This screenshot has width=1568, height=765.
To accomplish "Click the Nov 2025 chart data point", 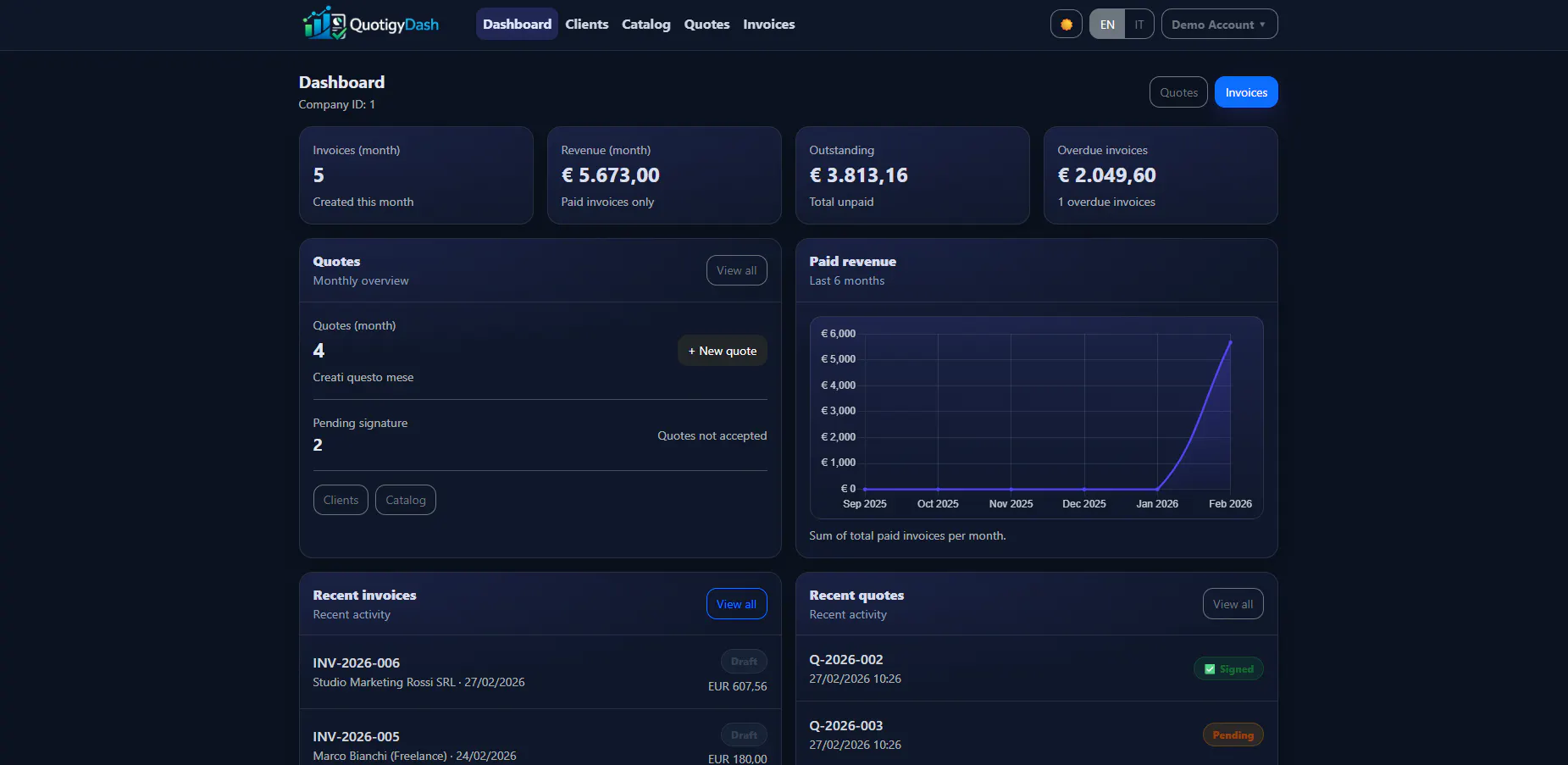I will click(x=1011, y=489).
